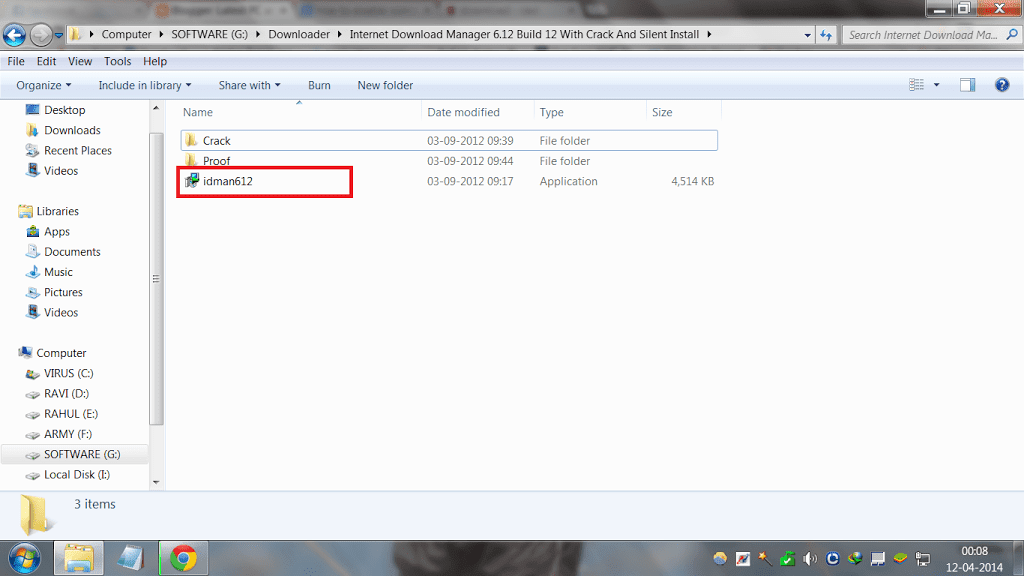Click the 4,514 KB size cell
This screenshot has width=1024, height=576.
692,181
